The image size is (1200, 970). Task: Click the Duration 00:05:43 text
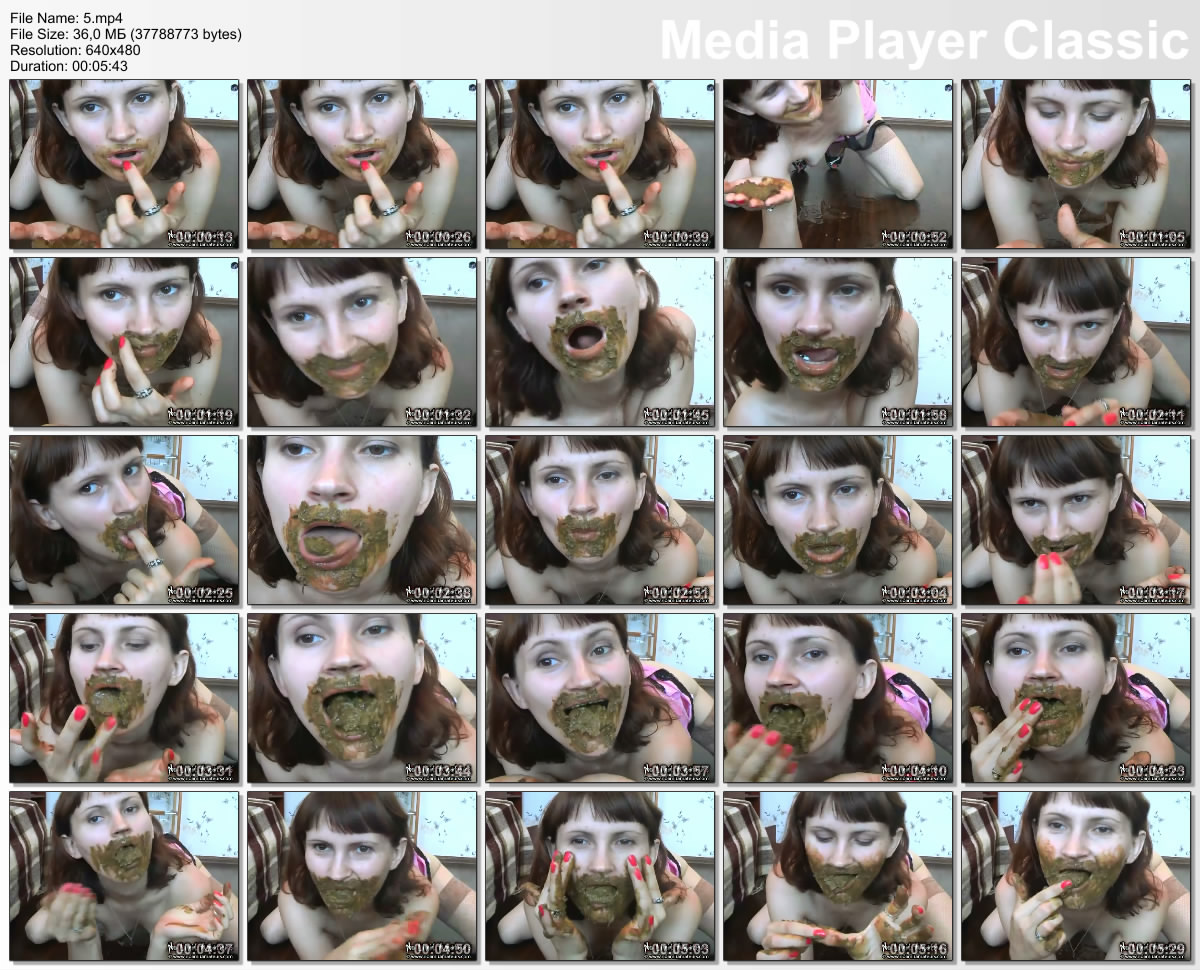tap(68, 66)
